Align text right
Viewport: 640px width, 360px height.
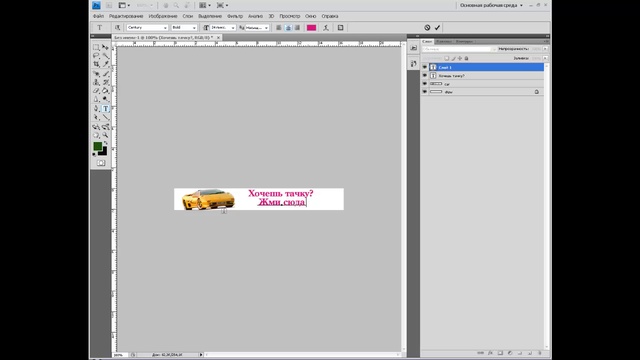(298, 28)
